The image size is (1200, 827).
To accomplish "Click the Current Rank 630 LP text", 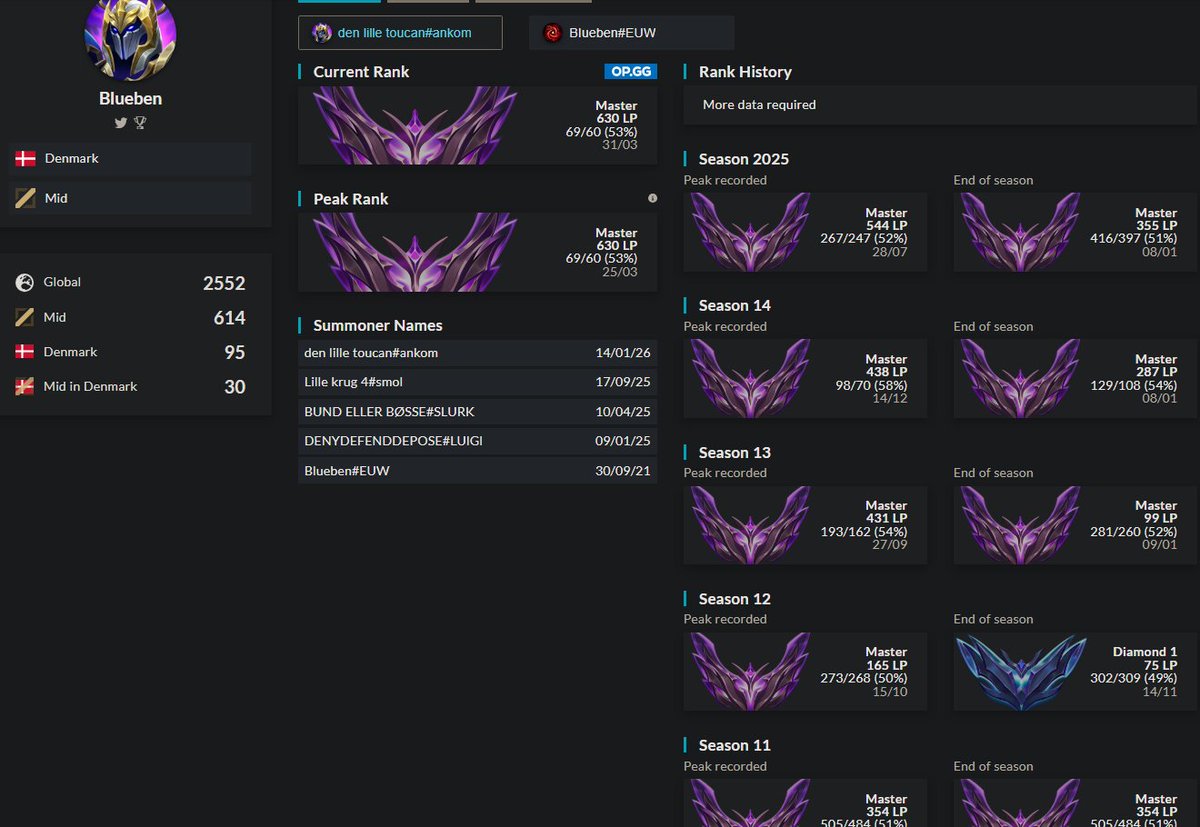I will (x=617, y=119).
